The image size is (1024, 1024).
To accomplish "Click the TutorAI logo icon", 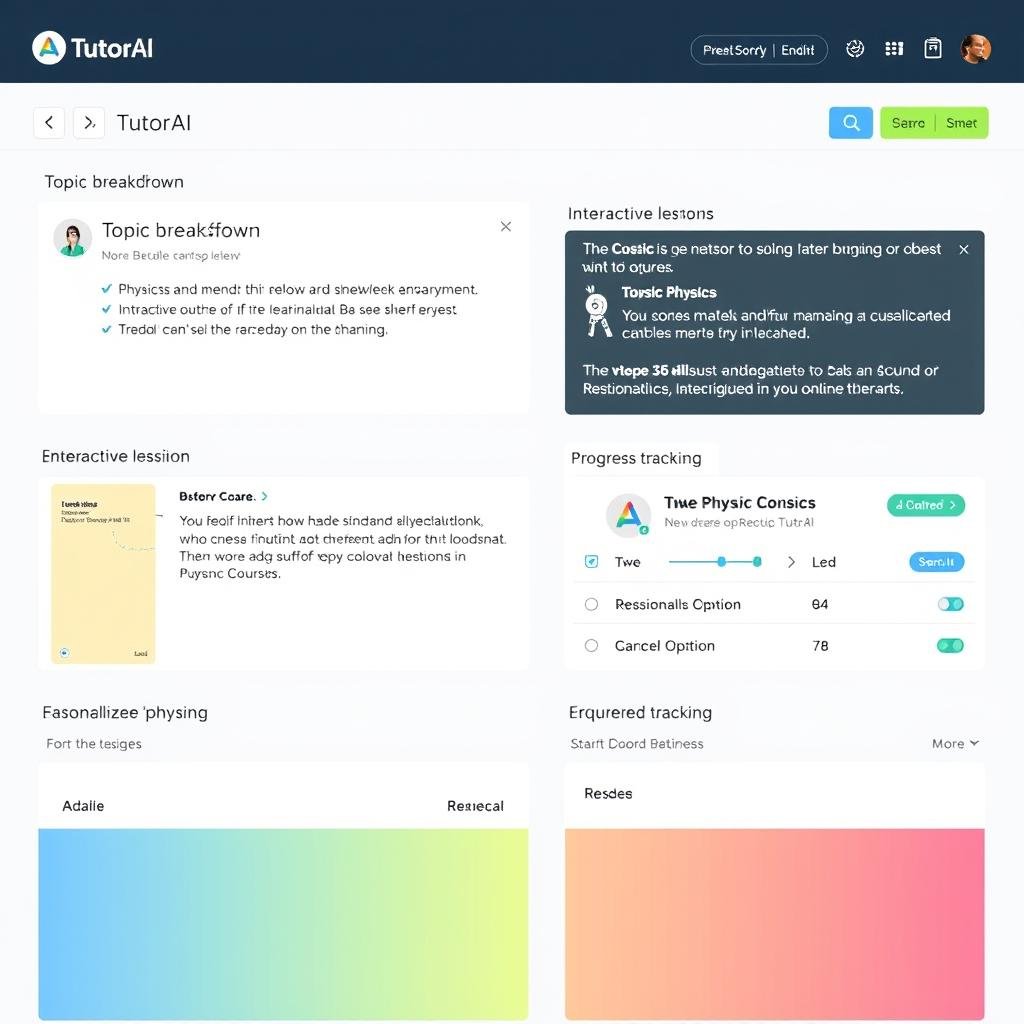I will 49,48.
